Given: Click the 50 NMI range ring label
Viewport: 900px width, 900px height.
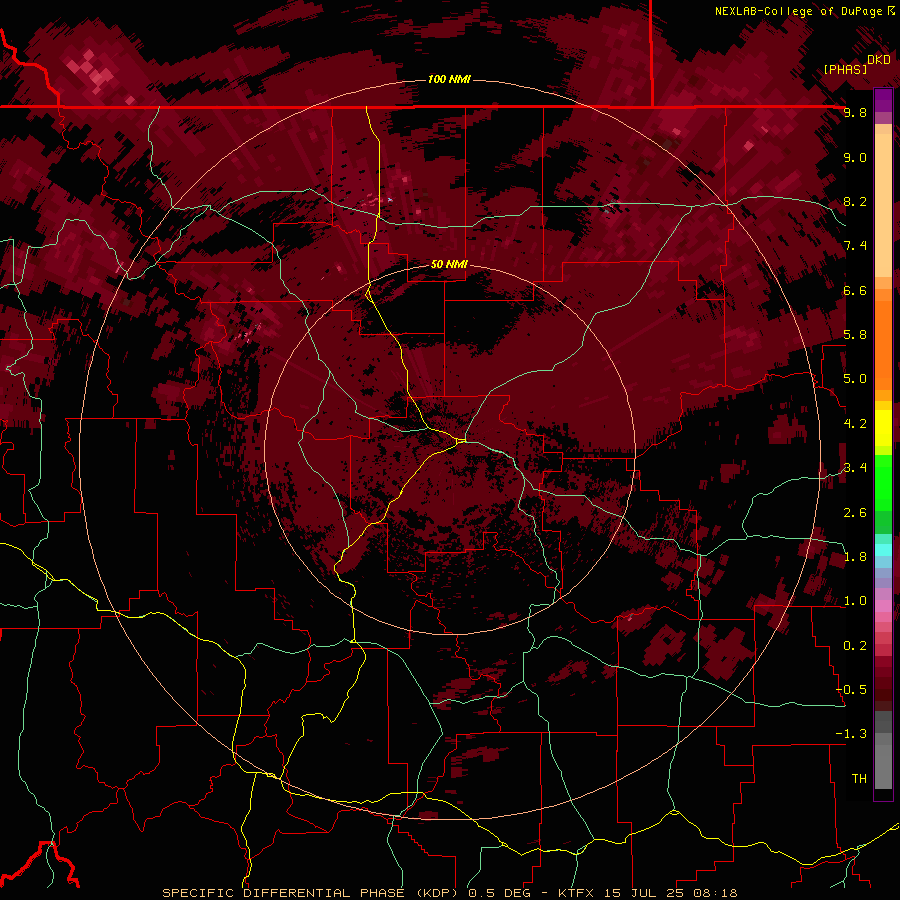Looking at the screenshot, I should (x=449, y=264).
